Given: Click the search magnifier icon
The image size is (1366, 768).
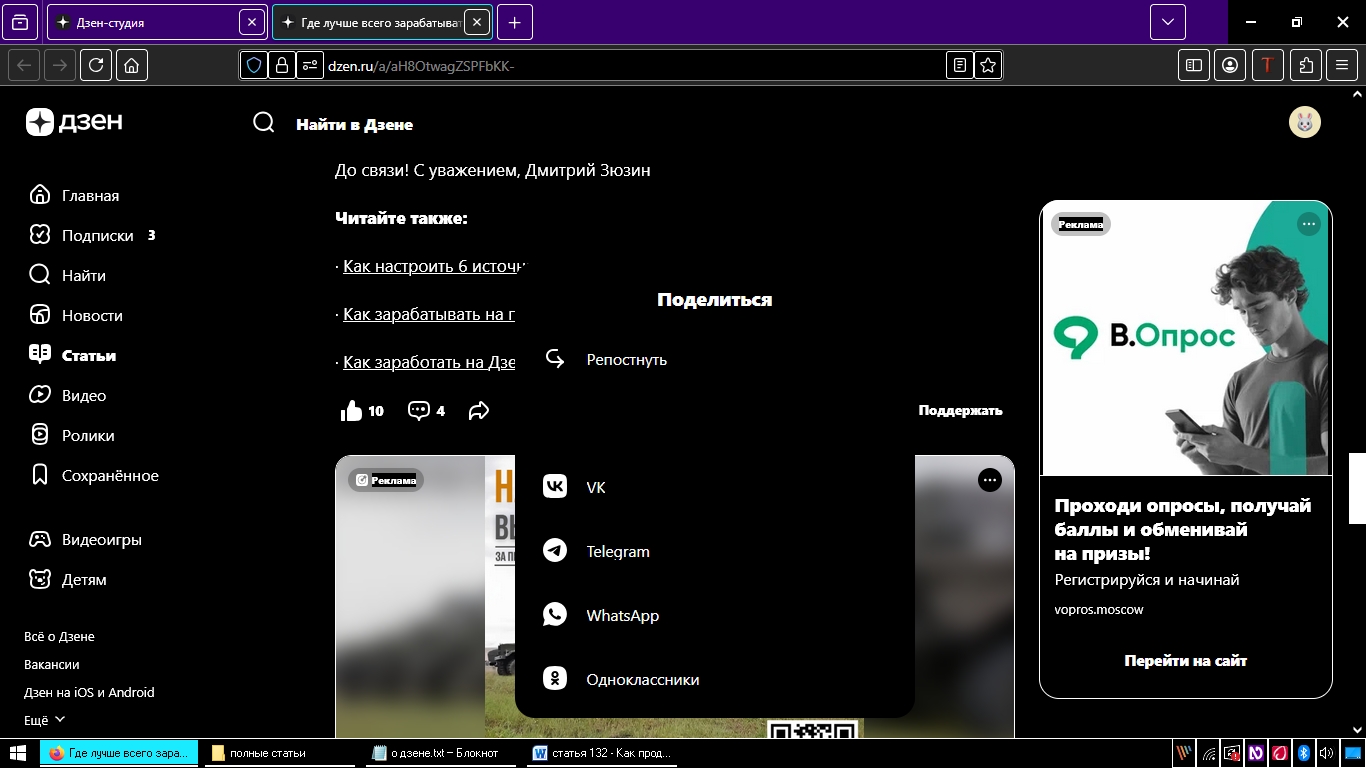Looking at the screenshot, I should click(x=263, y=123).
